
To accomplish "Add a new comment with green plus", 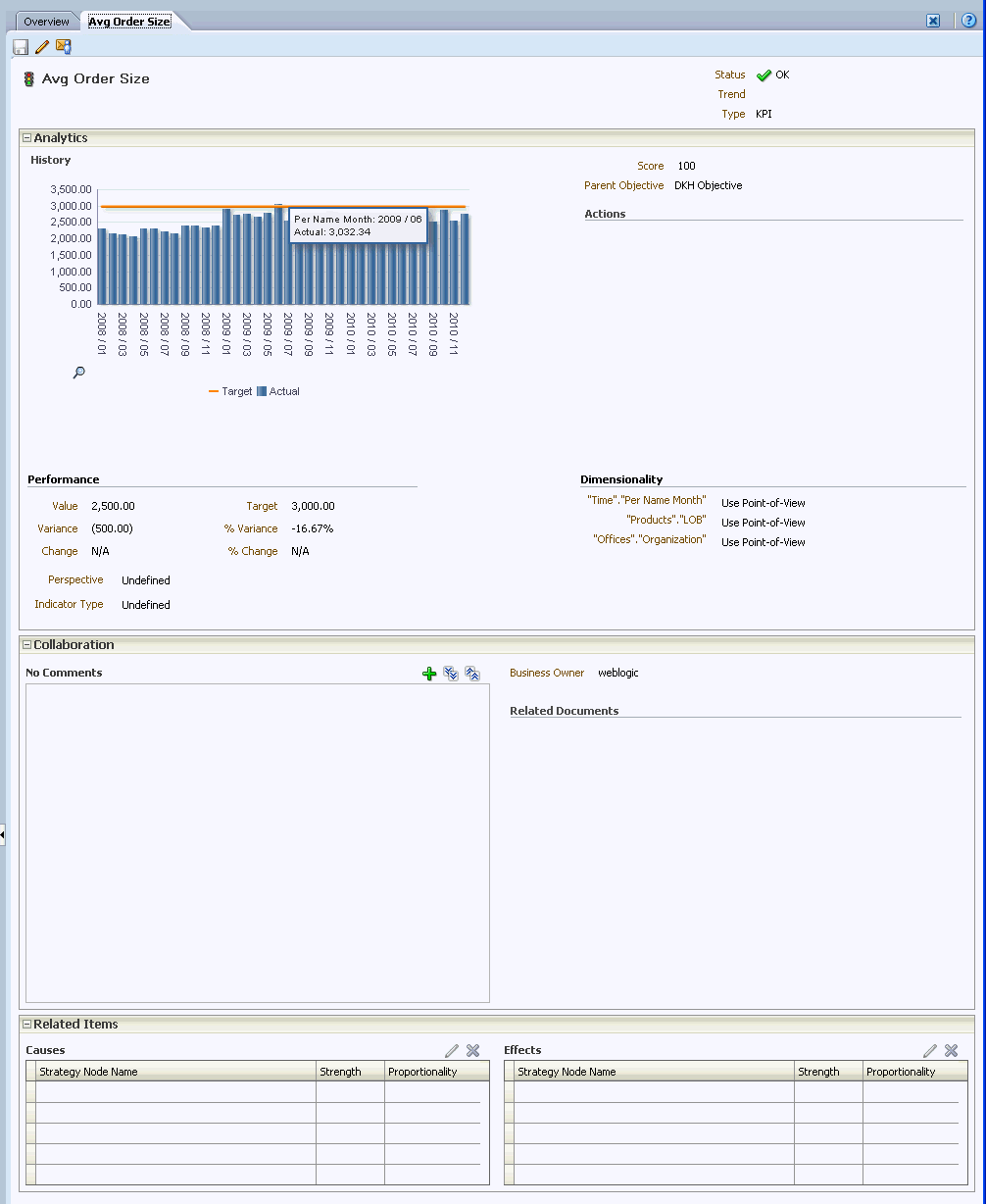I will [429, 674].
